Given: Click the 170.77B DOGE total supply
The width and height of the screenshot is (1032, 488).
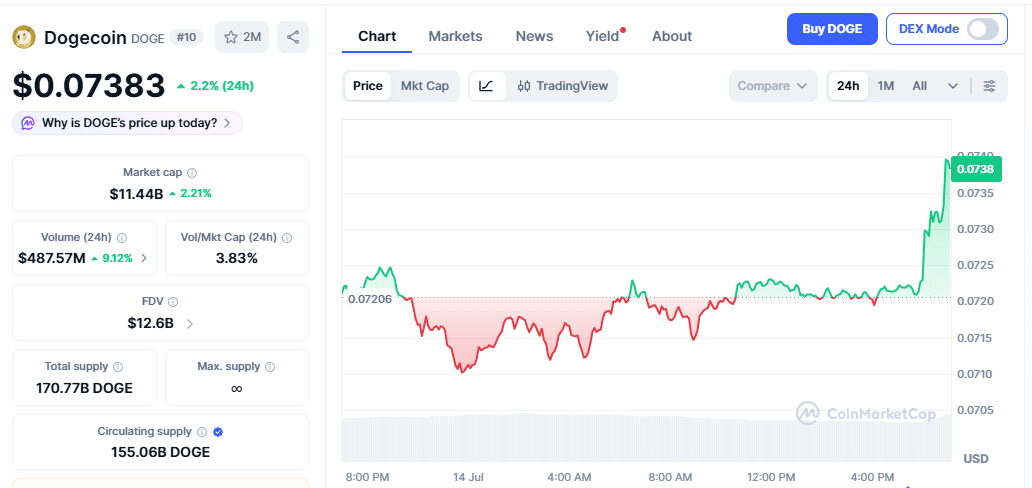Looking at the screenshot, I should (84, 388).
